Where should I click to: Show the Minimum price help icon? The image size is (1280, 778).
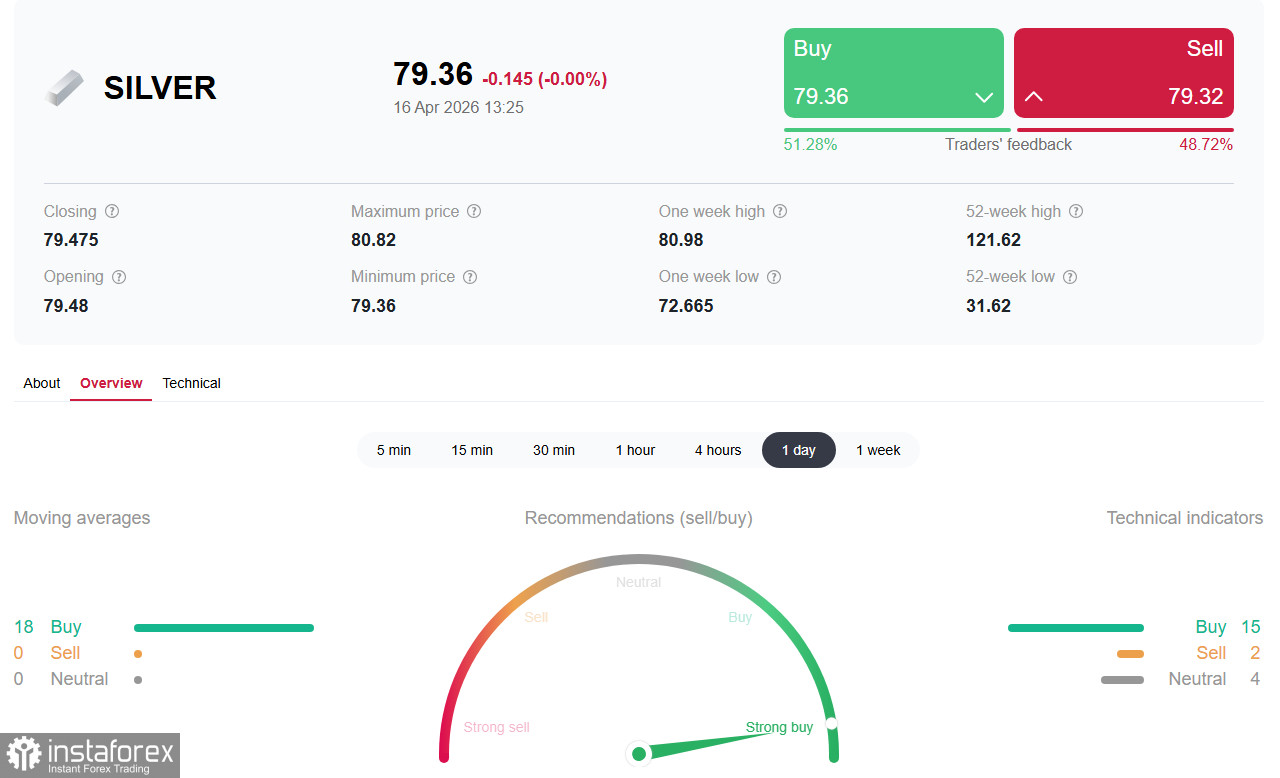[470, 277]
